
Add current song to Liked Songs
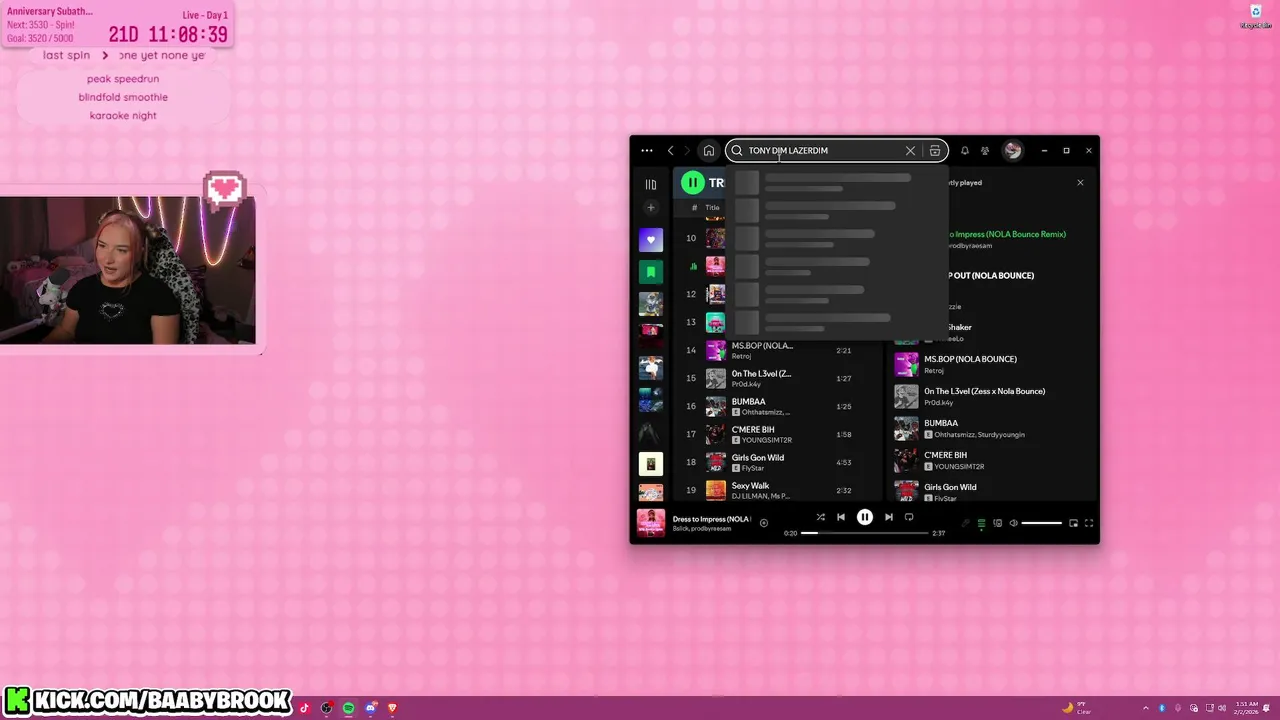(x=763, y=523)
